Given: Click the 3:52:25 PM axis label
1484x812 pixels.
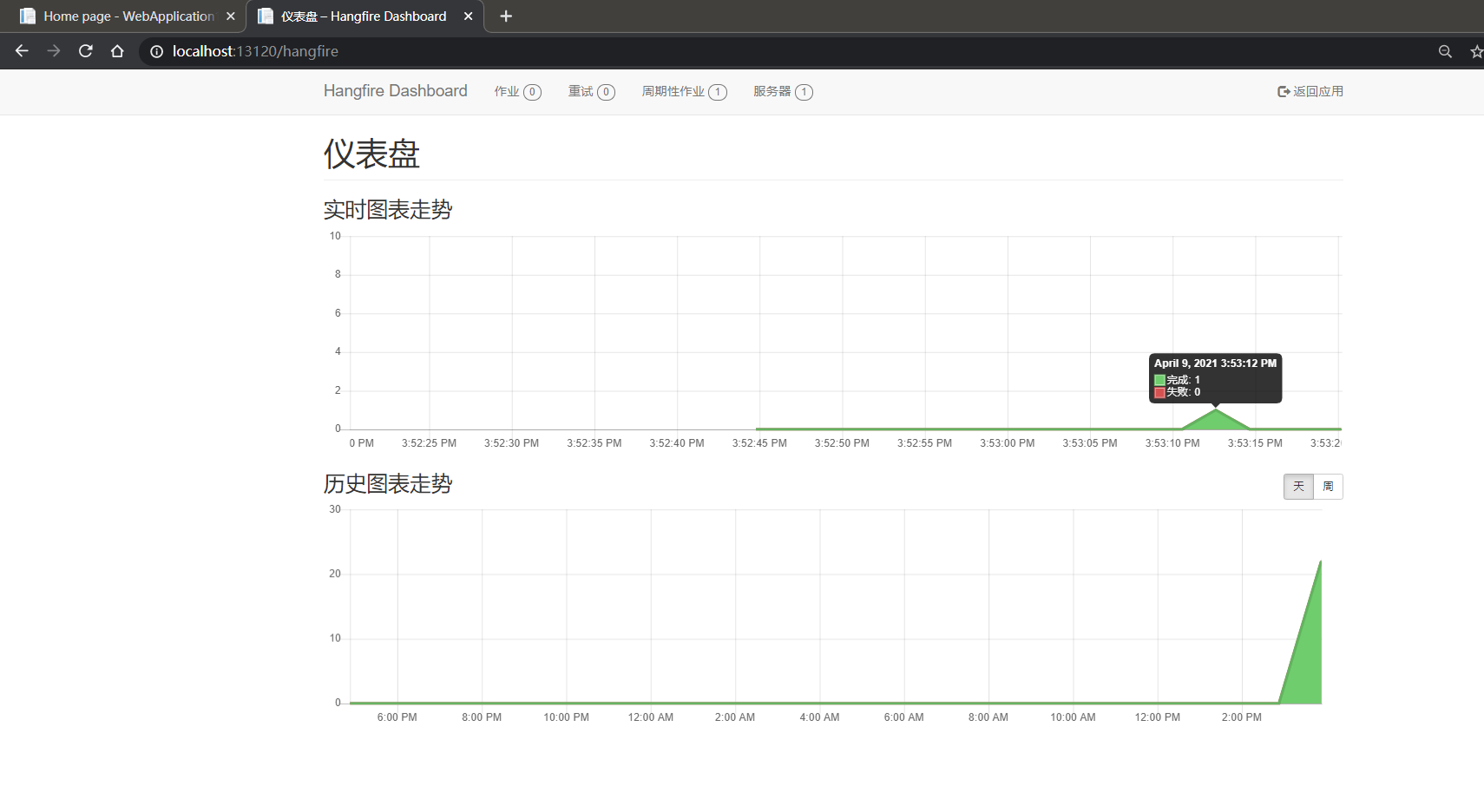Looking at the screenshot, I should coord(429,443).
